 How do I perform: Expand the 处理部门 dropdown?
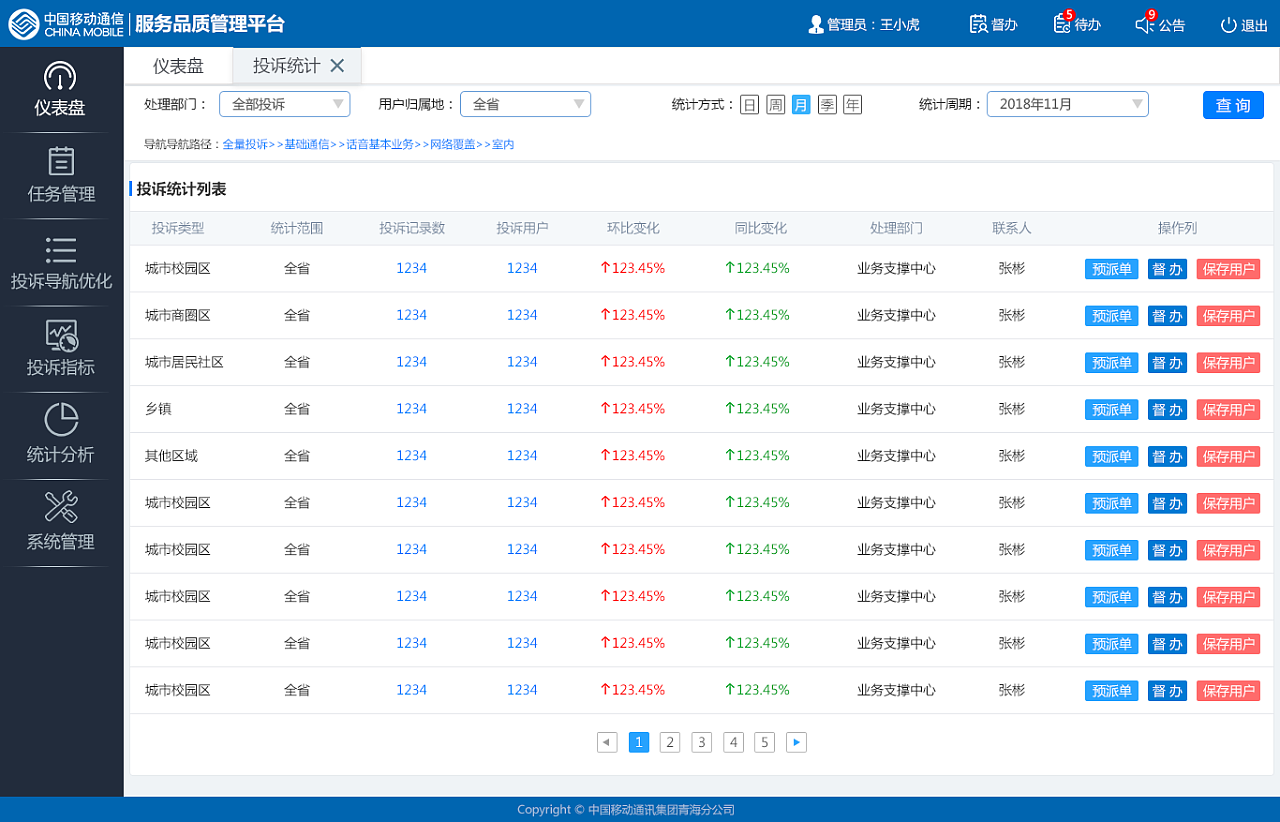[285, 104]
